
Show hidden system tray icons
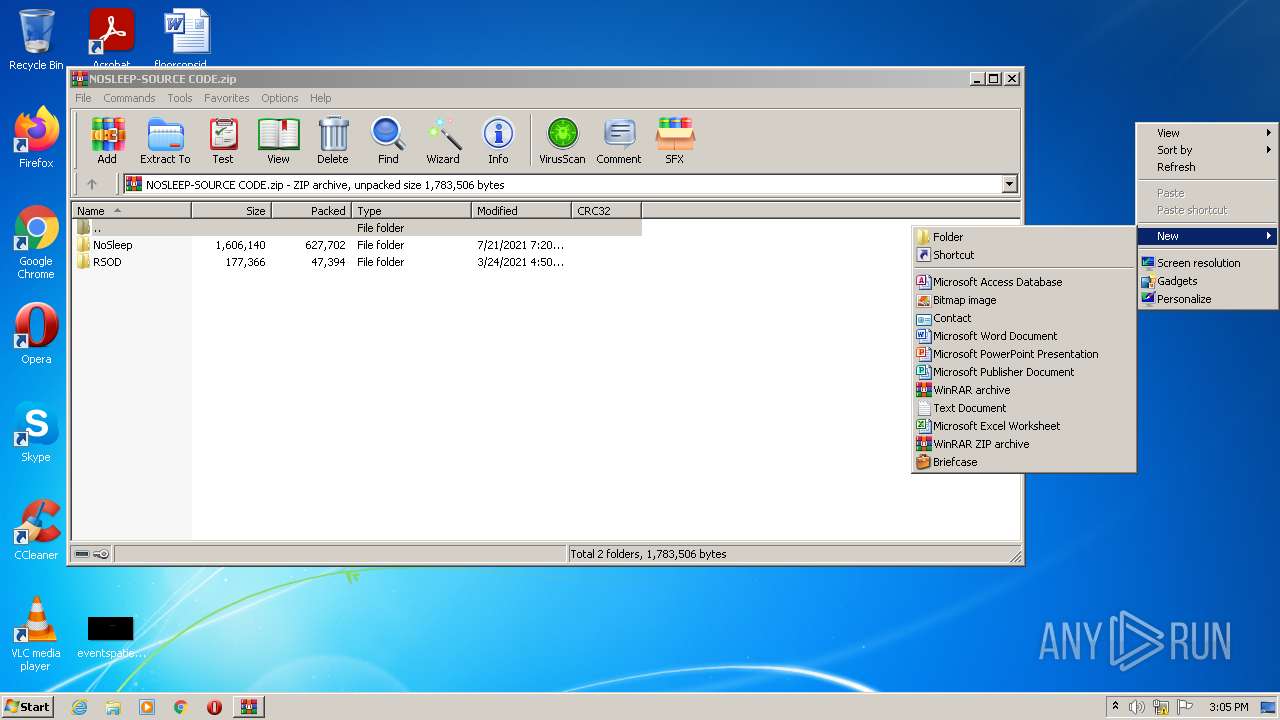[1115, 707]
